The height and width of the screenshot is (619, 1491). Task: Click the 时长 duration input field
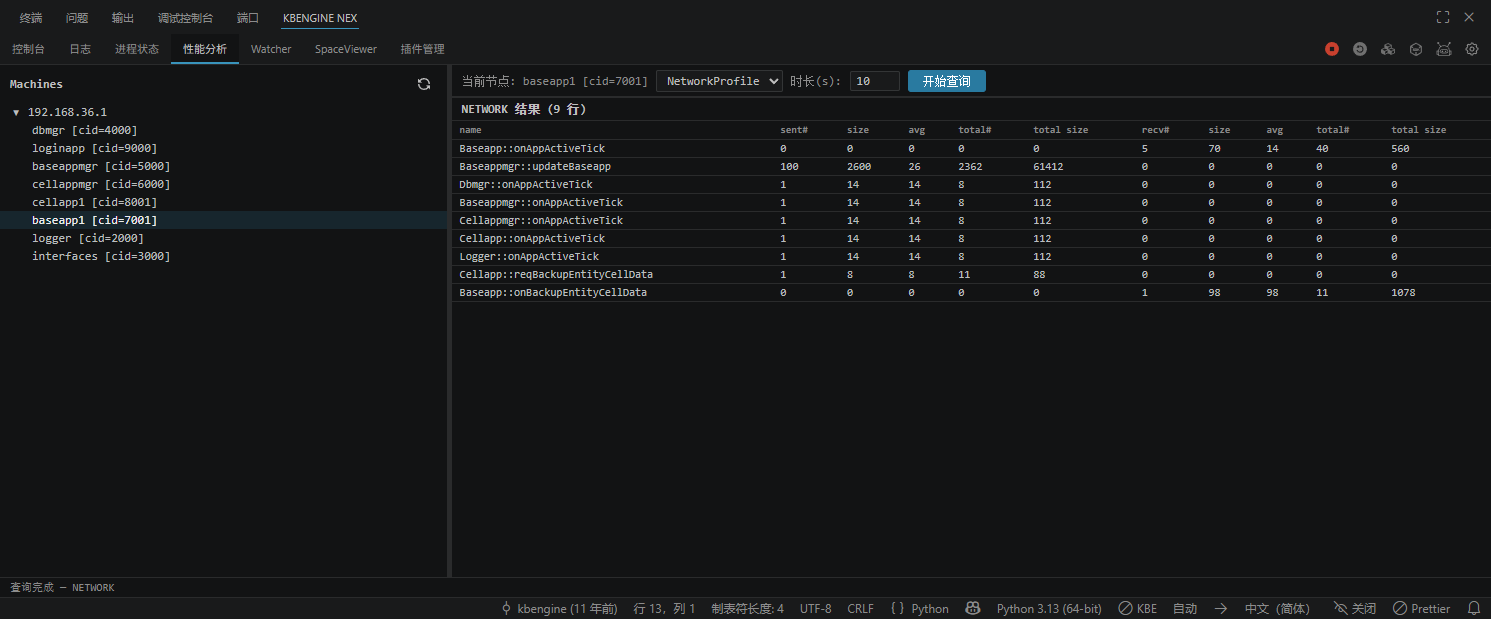875,81
